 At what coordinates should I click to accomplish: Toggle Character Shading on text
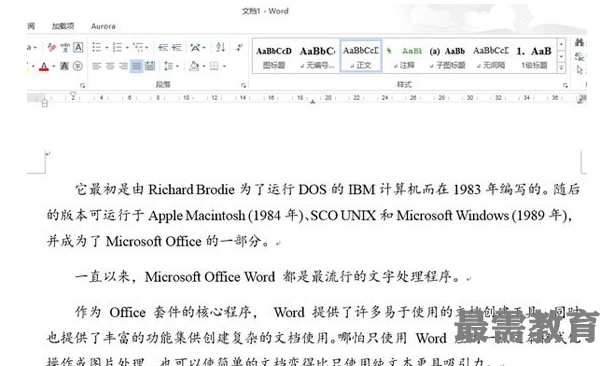click(x=65, y=66)
